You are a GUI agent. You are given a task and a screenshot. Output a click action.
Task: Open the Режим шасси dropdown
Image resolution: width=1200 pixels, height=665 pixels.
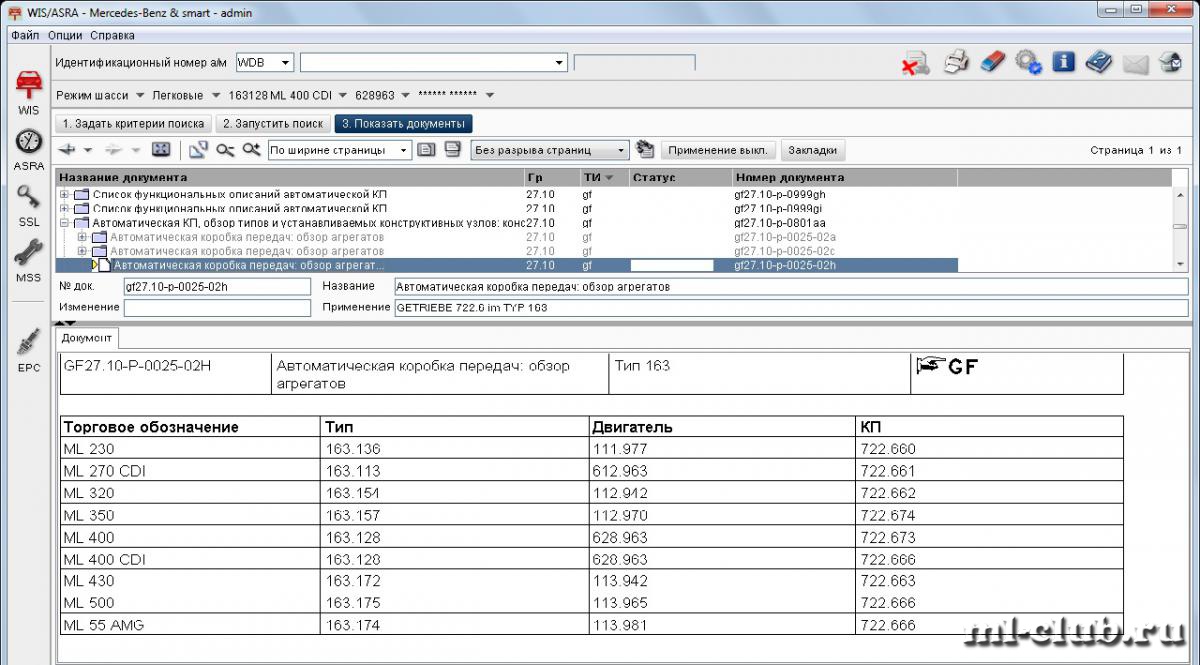pyautogui.click(x=138, y=96)
